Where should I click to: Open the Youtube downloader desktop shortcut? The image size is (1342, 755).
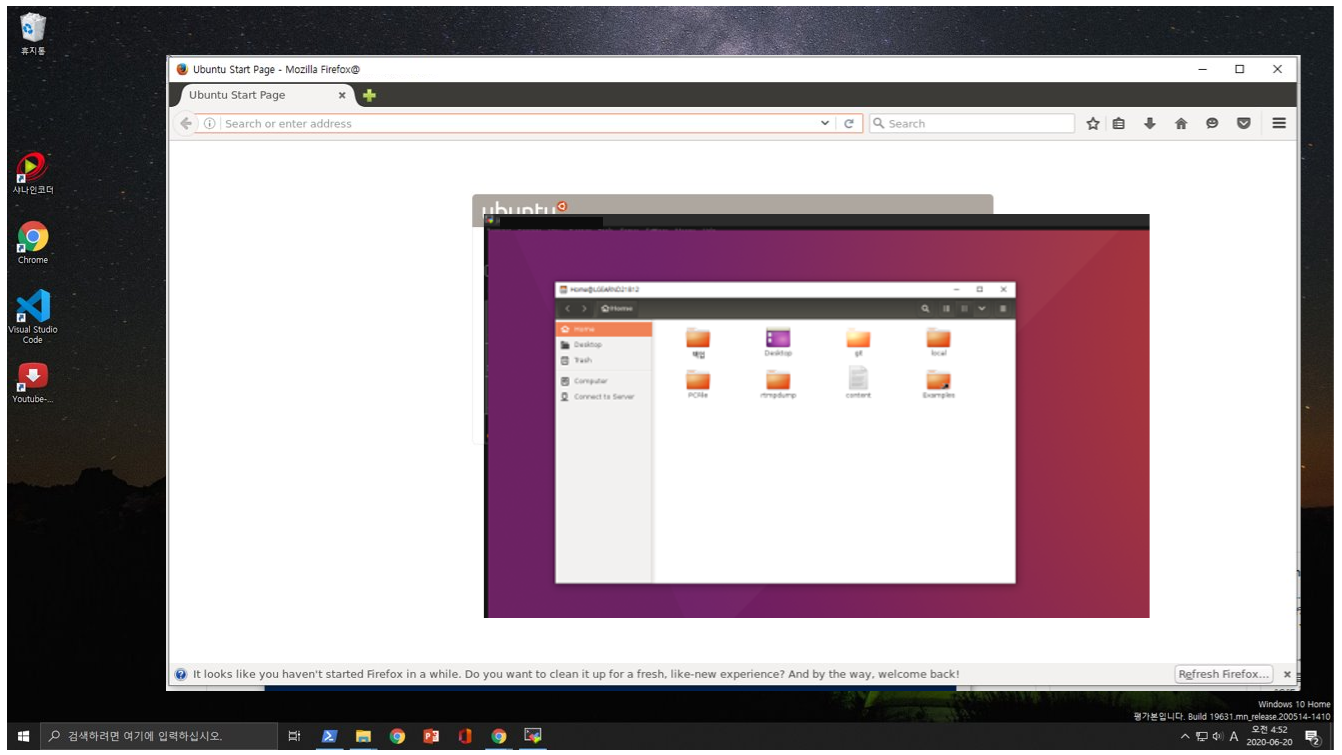(33, 383)
